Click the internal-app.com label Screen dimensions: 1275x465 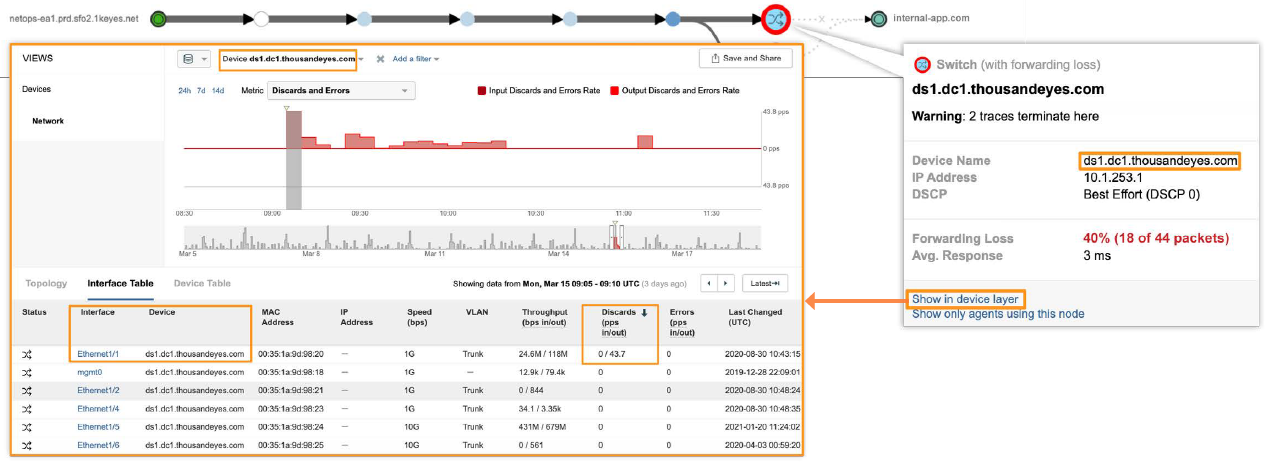tap(931, 18)
